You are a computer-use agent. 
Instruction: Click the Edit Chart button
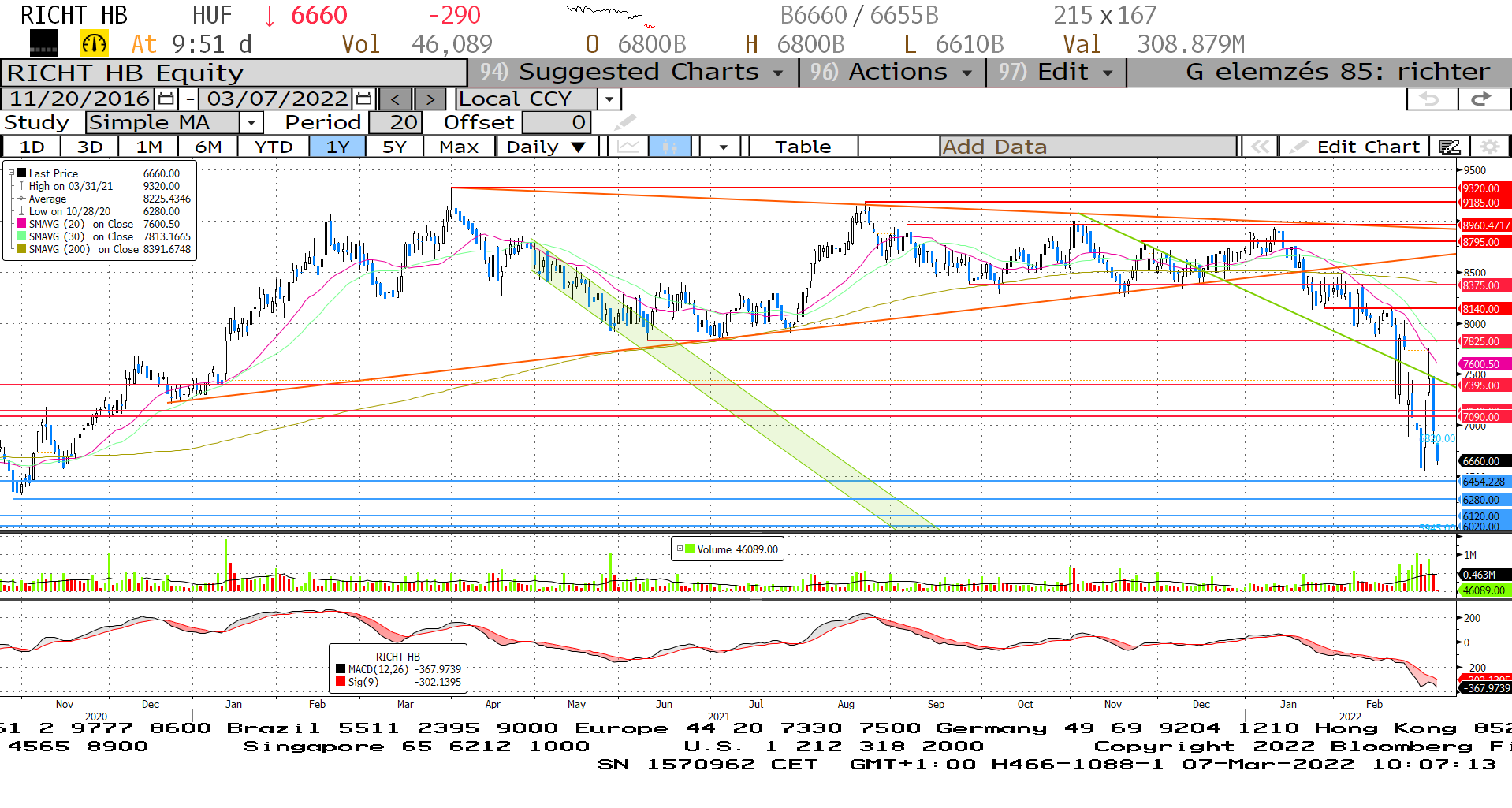(1354, 147)
